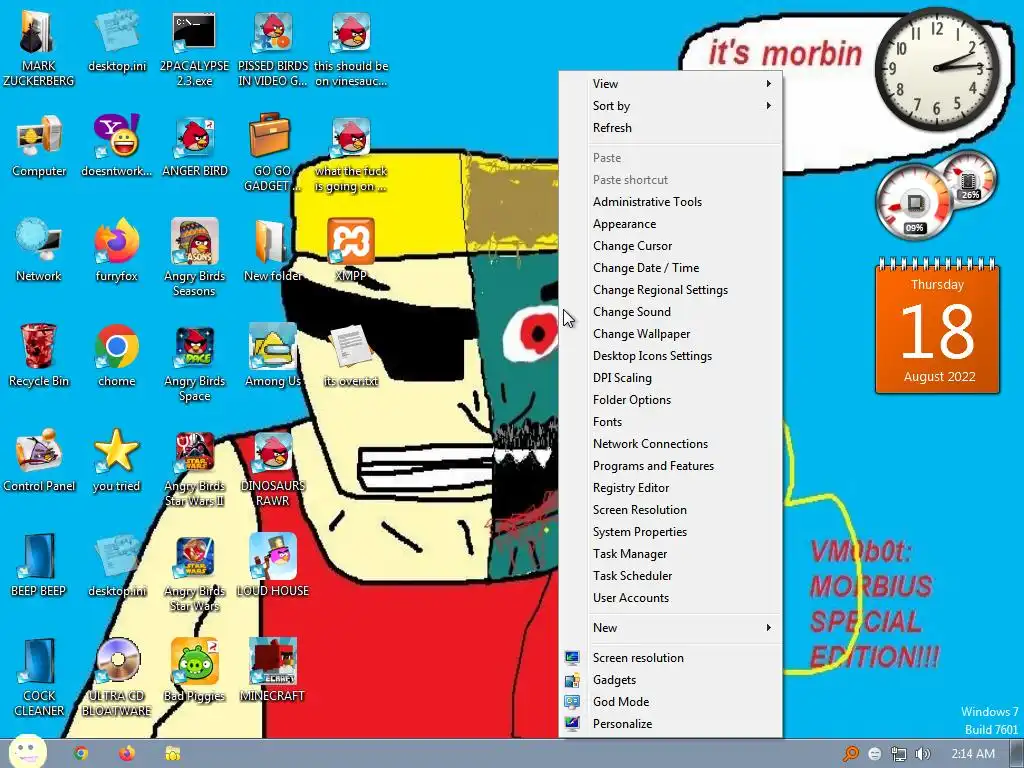Click the magnifier tray icon
Viewport: 1024px width, 768px height.
click(851, 754)
